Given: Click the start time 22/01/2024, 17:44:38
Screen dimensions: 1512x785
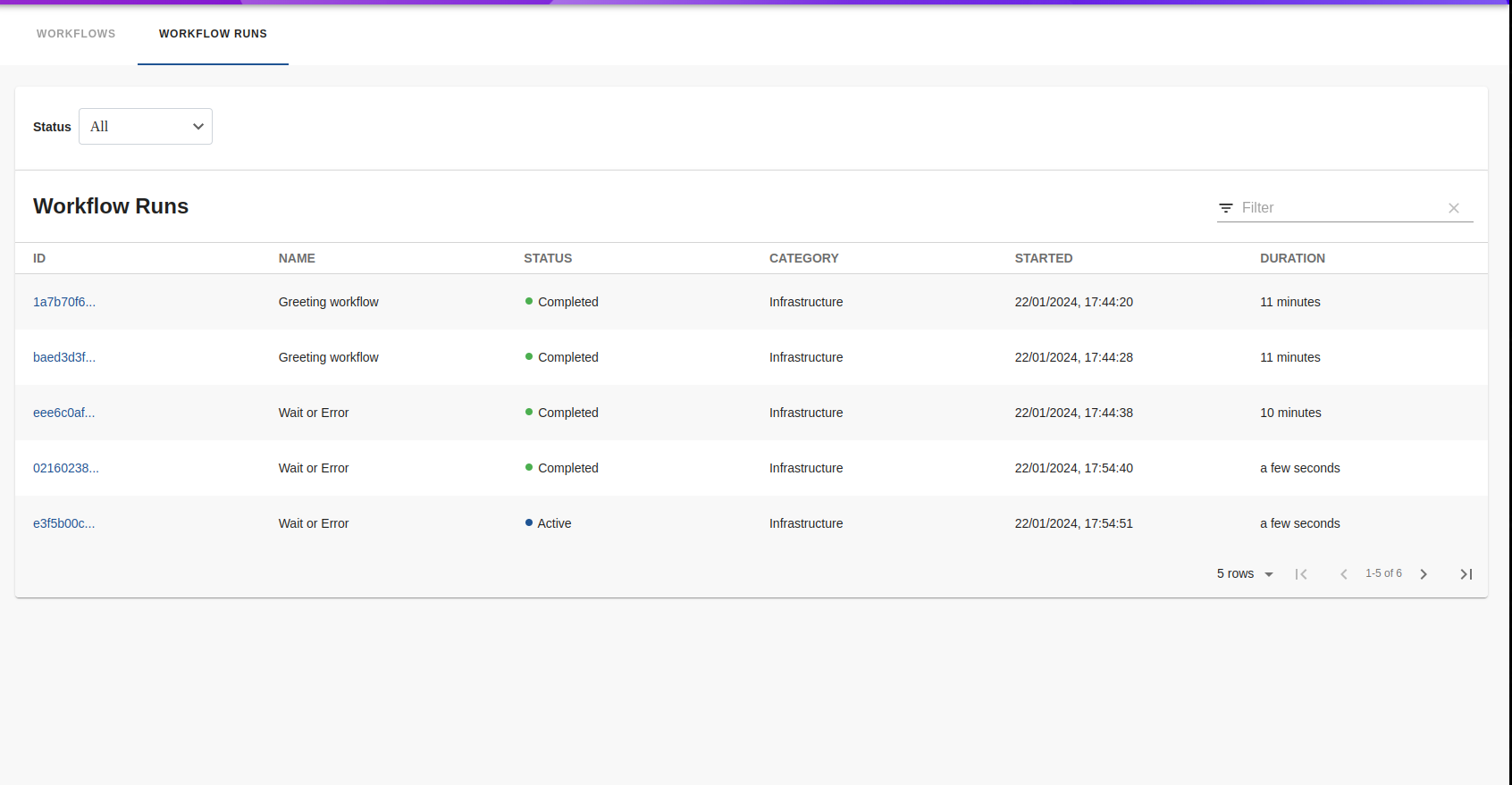Looking at the screenshot, I should 1073,413.
